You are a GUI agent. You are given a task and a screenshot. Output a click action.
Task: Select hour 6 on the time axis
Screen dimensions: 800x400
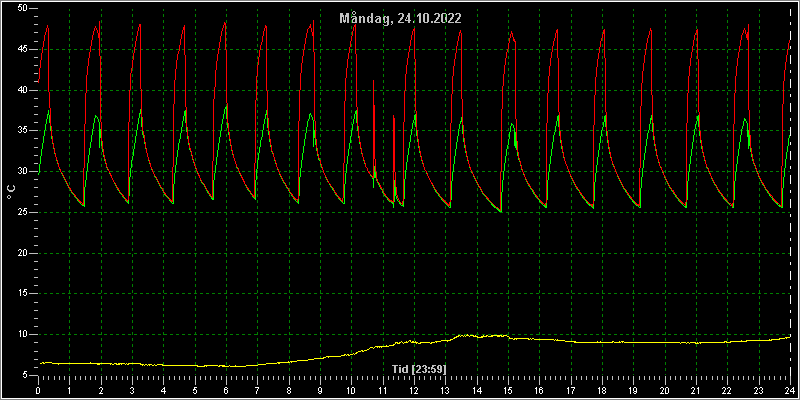pos(226,390)
